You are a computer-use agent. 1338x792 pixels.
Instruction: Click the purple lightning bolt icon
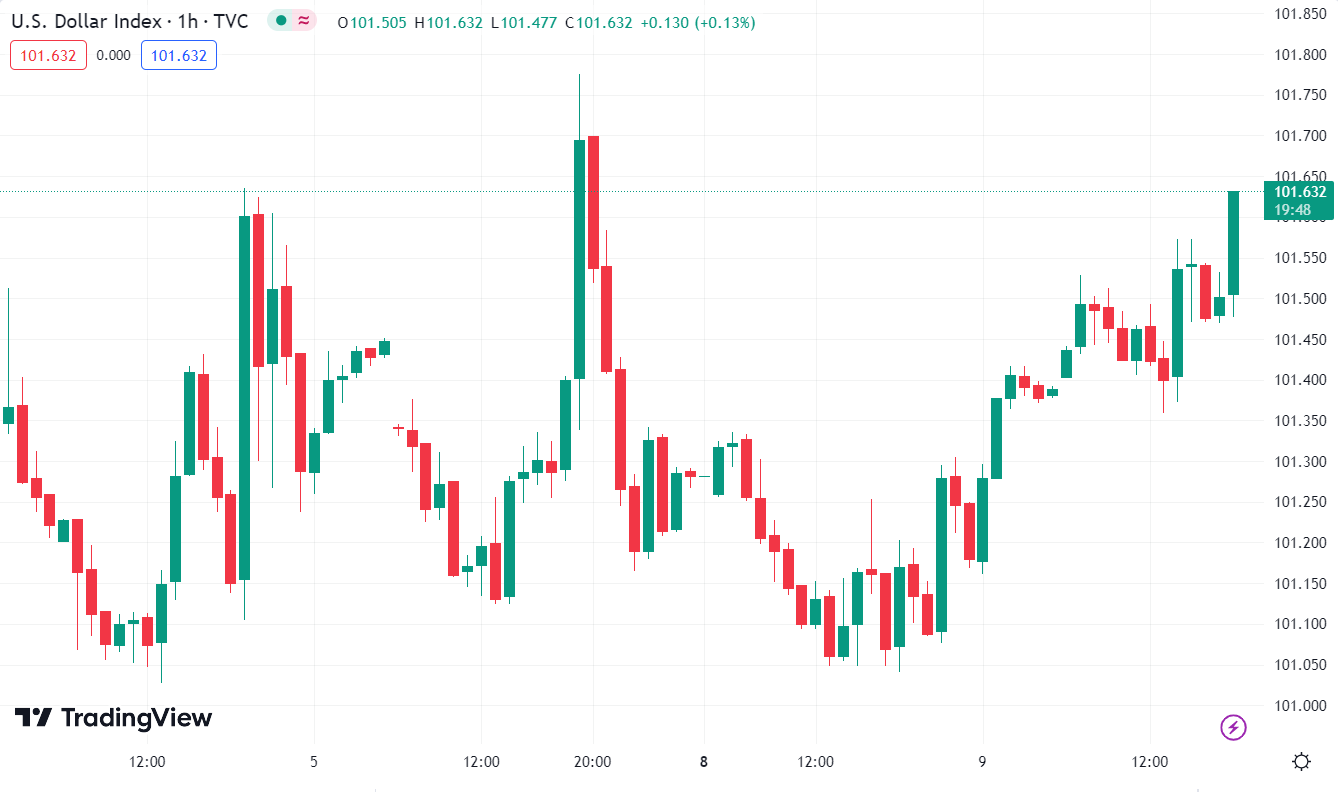[1233, 727]
